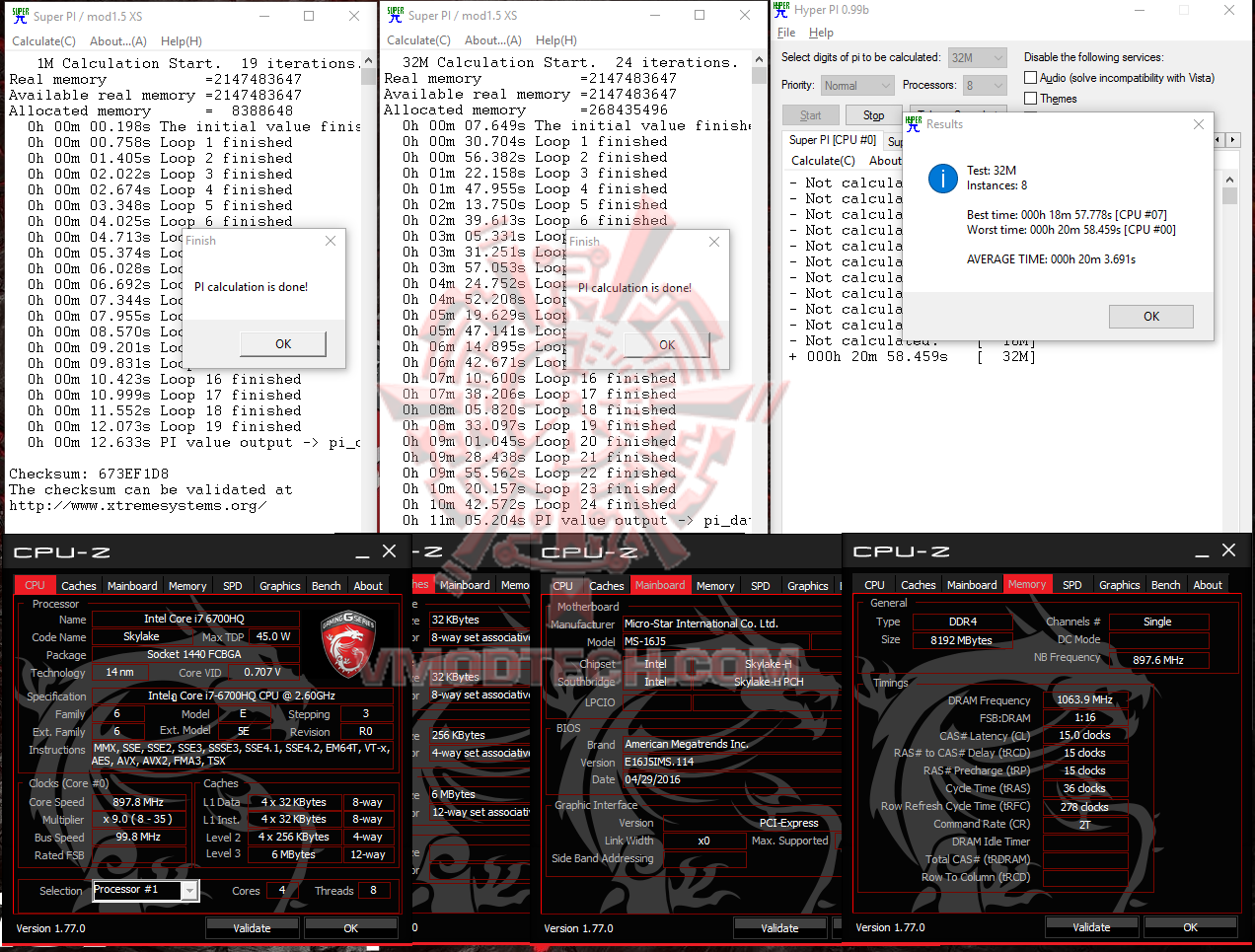Click DRAM Frequency value 1063.9 MHz
1255x952 pixels.
pos(1084,699)
